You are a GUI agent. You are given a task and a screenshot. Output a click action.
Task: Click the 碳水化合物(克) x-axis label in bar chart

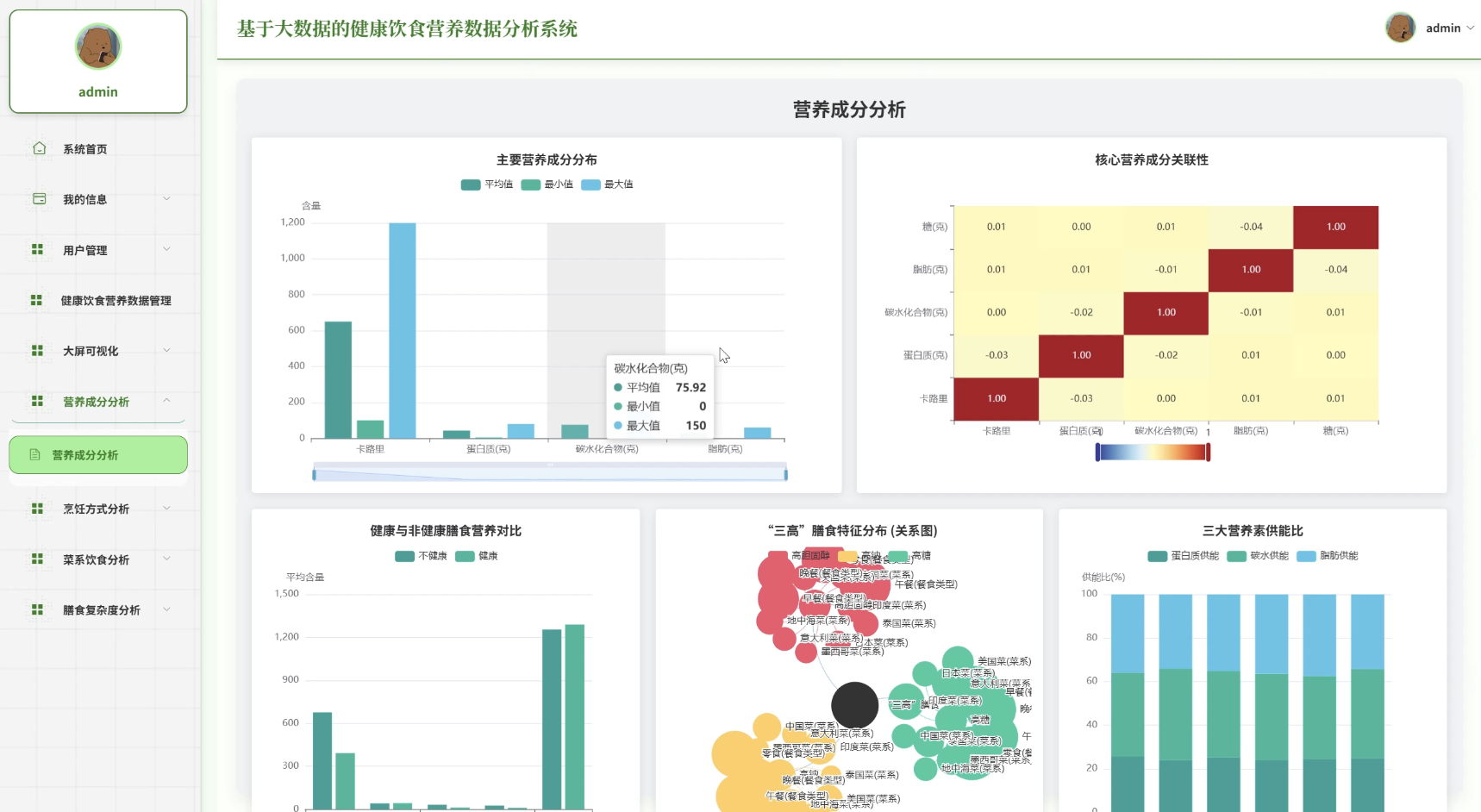click(x=607, y=449)
